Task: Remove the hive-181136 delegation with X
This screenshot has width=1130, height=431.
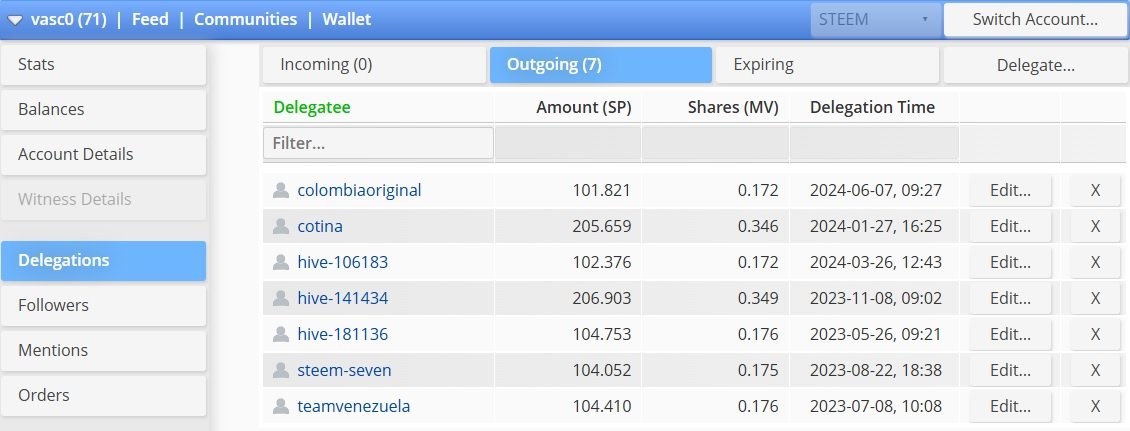Action: click(x=1095, y=334)
